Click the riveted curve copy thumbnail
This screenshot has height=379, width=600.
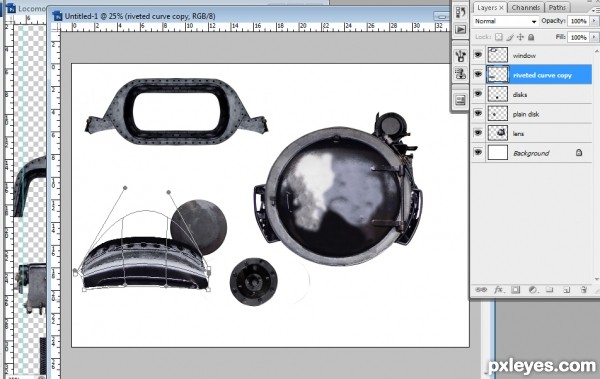coord(498,74)
